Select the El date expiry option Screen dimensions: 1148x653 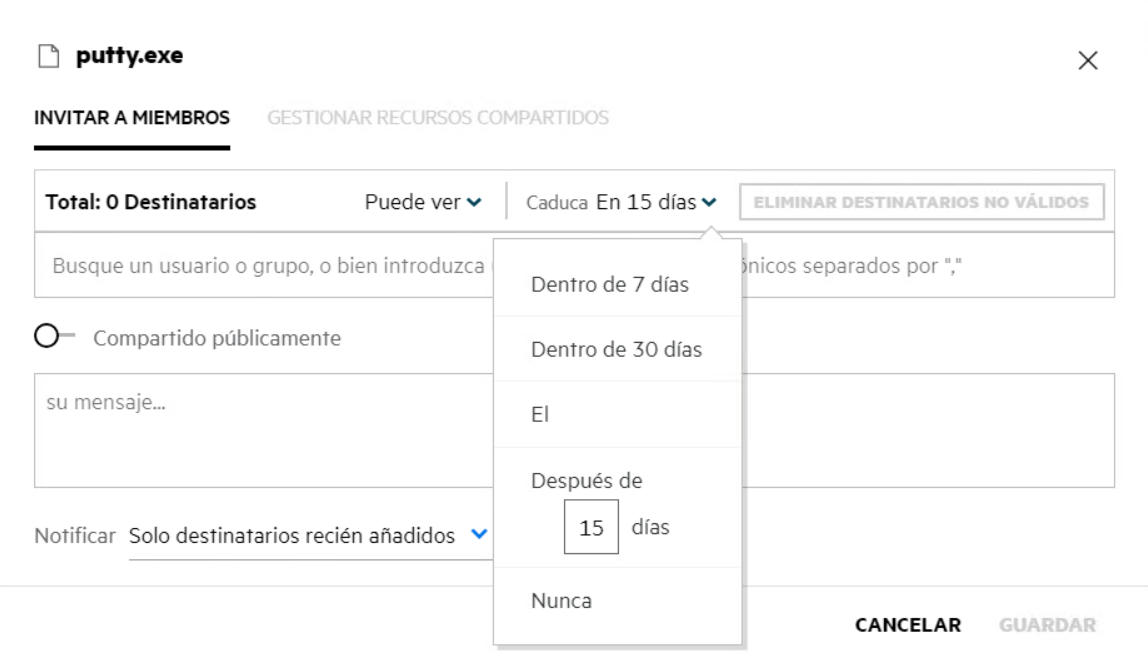click(x=541, y=414)
